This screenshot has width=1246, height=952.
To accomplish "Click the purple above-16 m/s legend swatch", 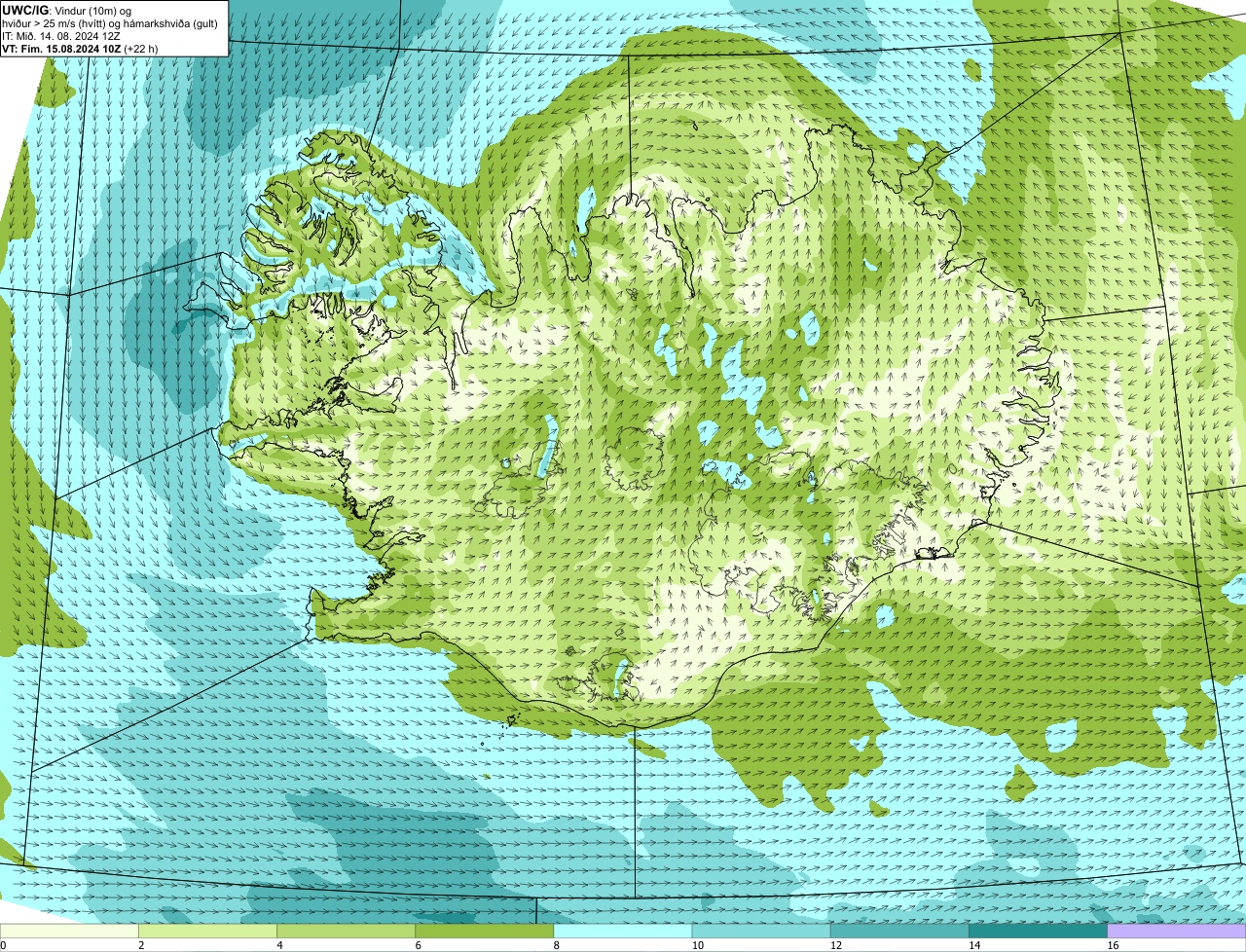I will (x=1177, y=932).
